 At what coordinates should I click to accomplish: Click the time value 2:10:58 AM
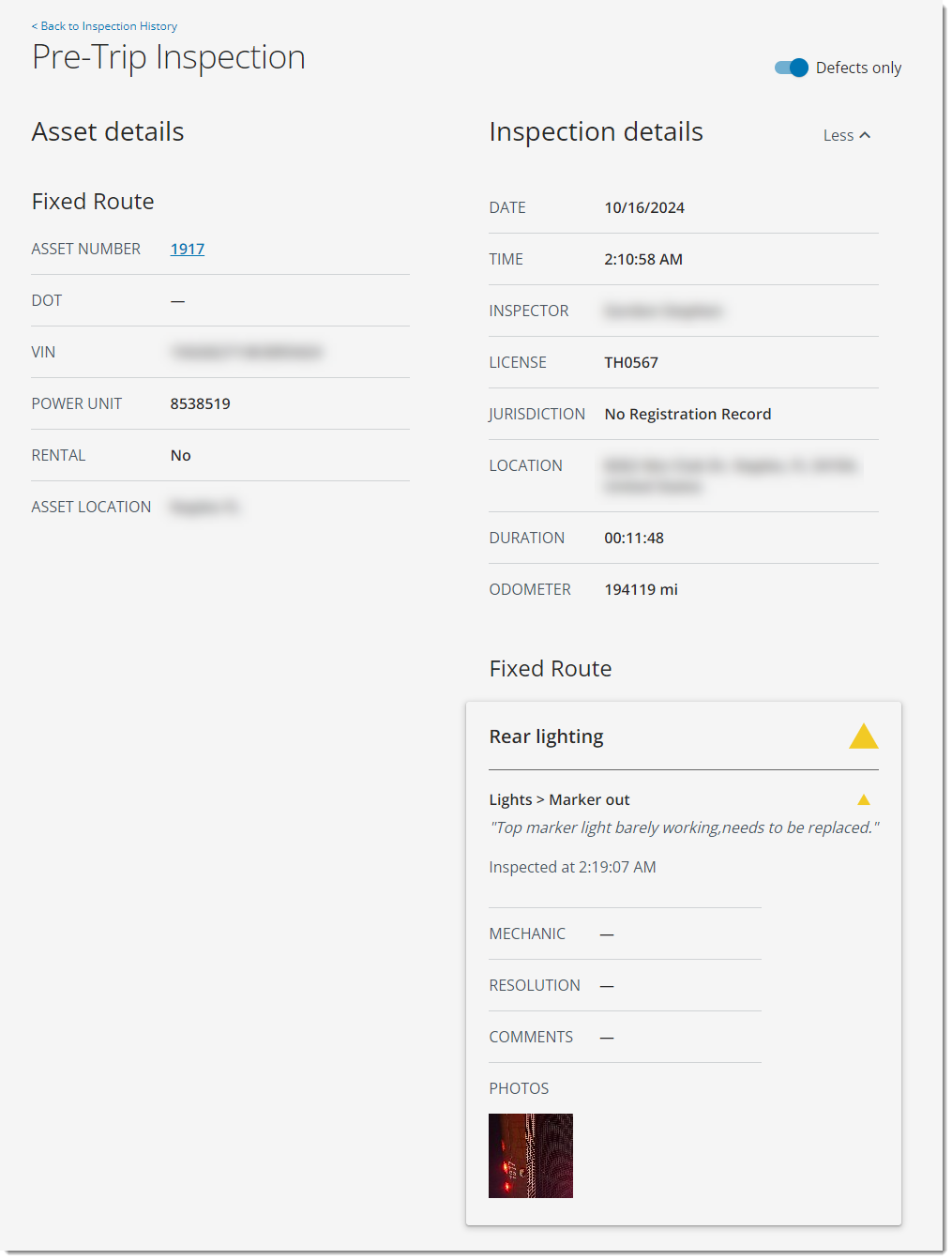pos(643,259)
